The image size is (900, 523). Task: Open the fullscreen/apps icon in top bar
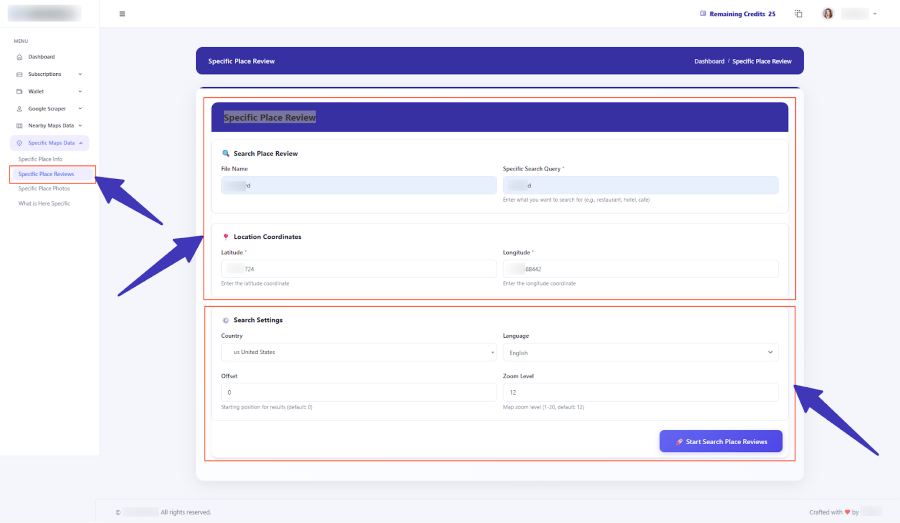tap(798, 14)
